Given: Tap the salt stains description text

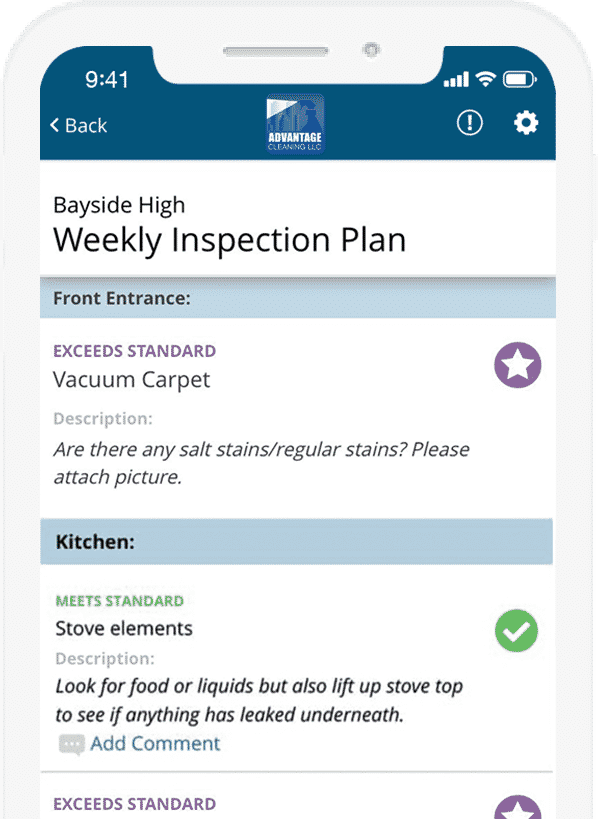Looking at the screenshot, I should [261, 463].
